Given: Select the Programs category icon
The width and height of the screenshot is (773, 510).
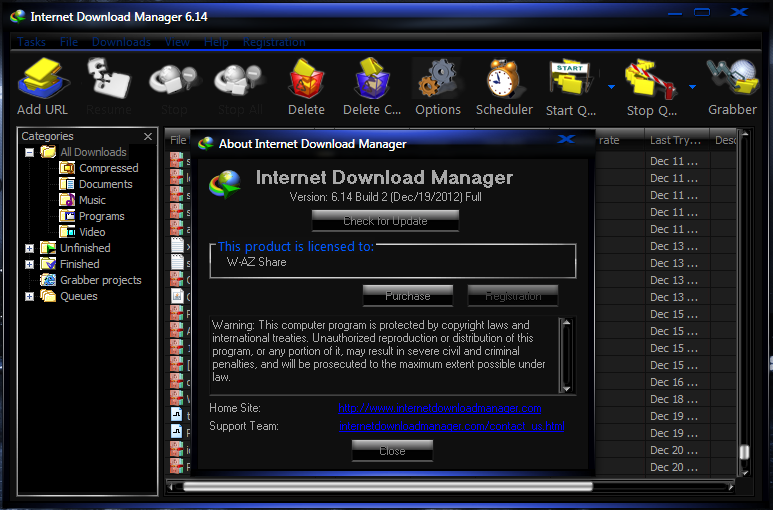Looking at the screenshot, I should coord(67,216).
